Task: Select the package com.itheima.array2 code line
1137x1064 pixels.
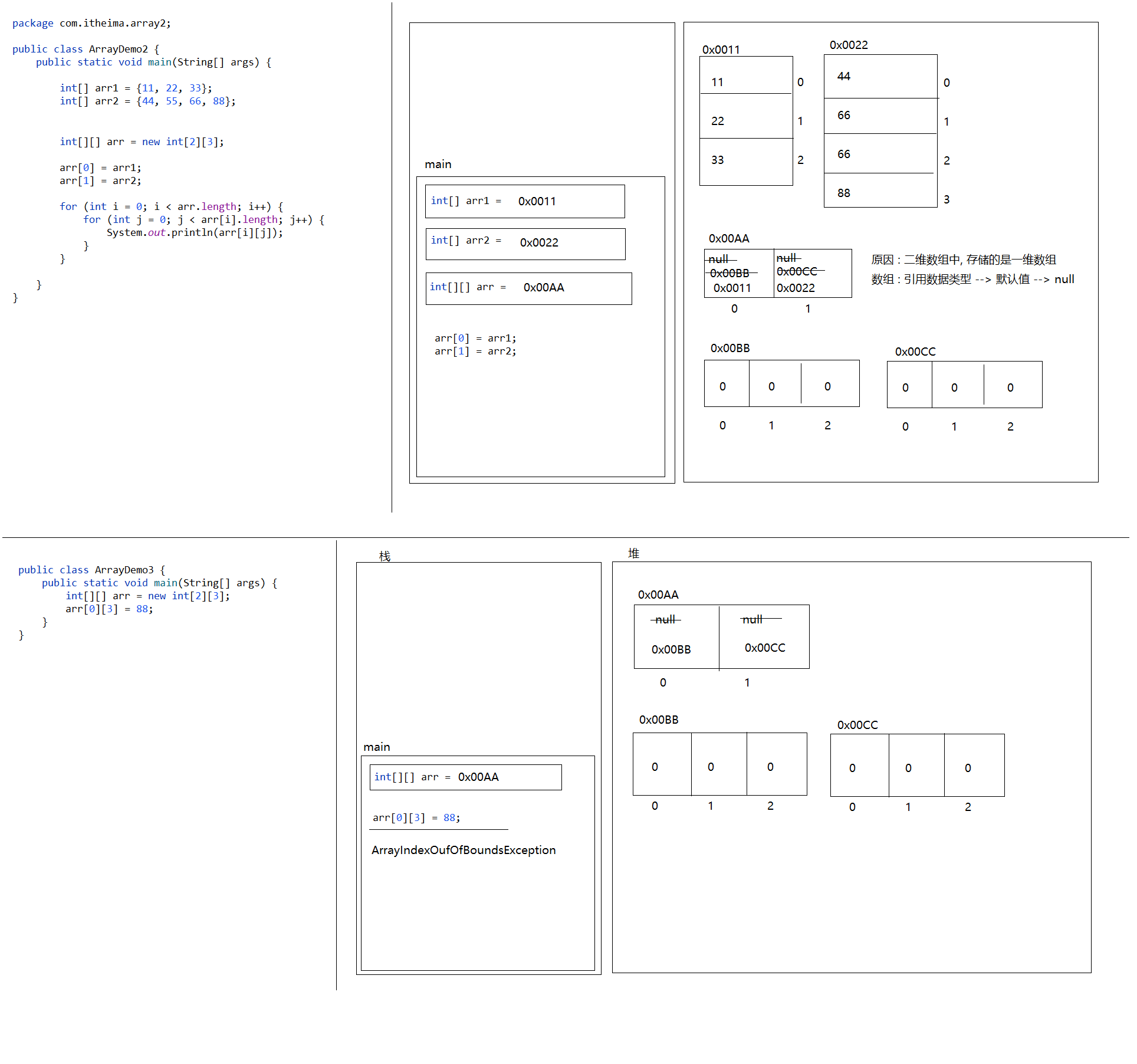Action: pos(91,24)
